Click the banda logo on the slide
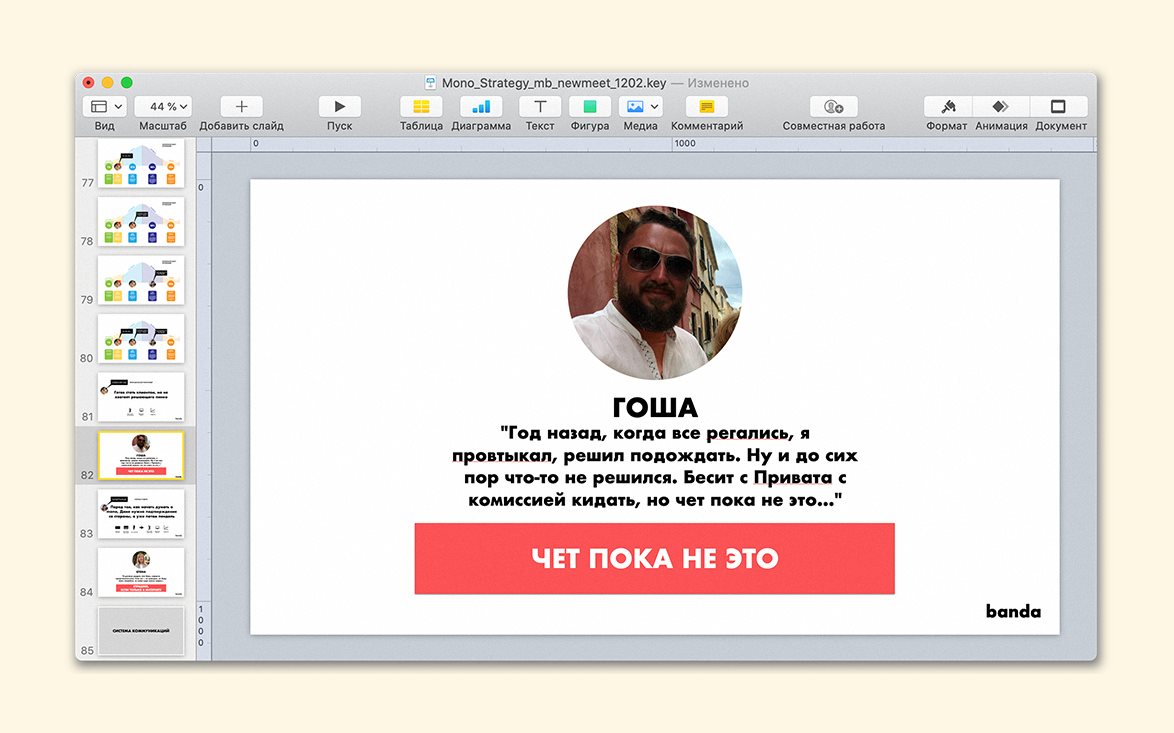 (x=1013, y=611)
